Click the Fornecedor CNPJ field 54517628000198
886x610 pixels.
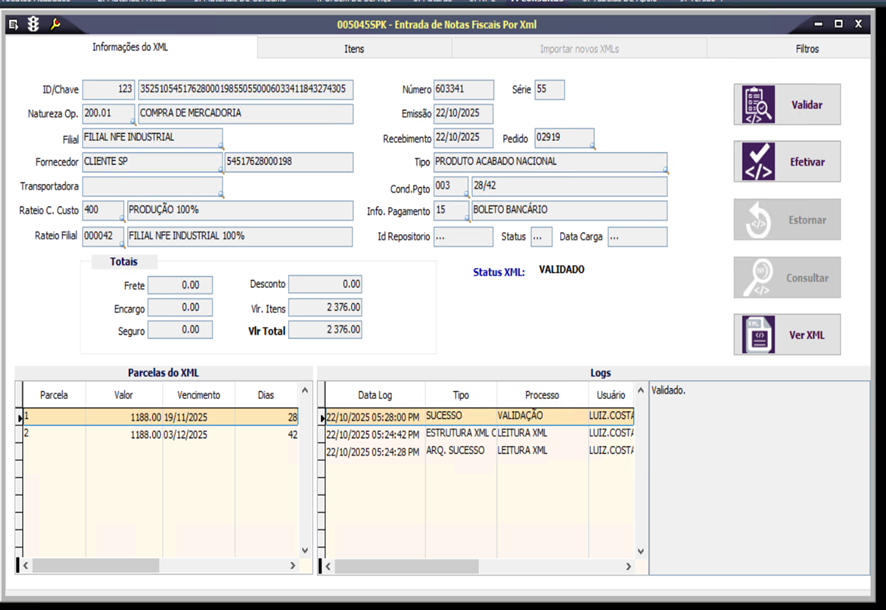pyautogui.click(x=289, y=162)
